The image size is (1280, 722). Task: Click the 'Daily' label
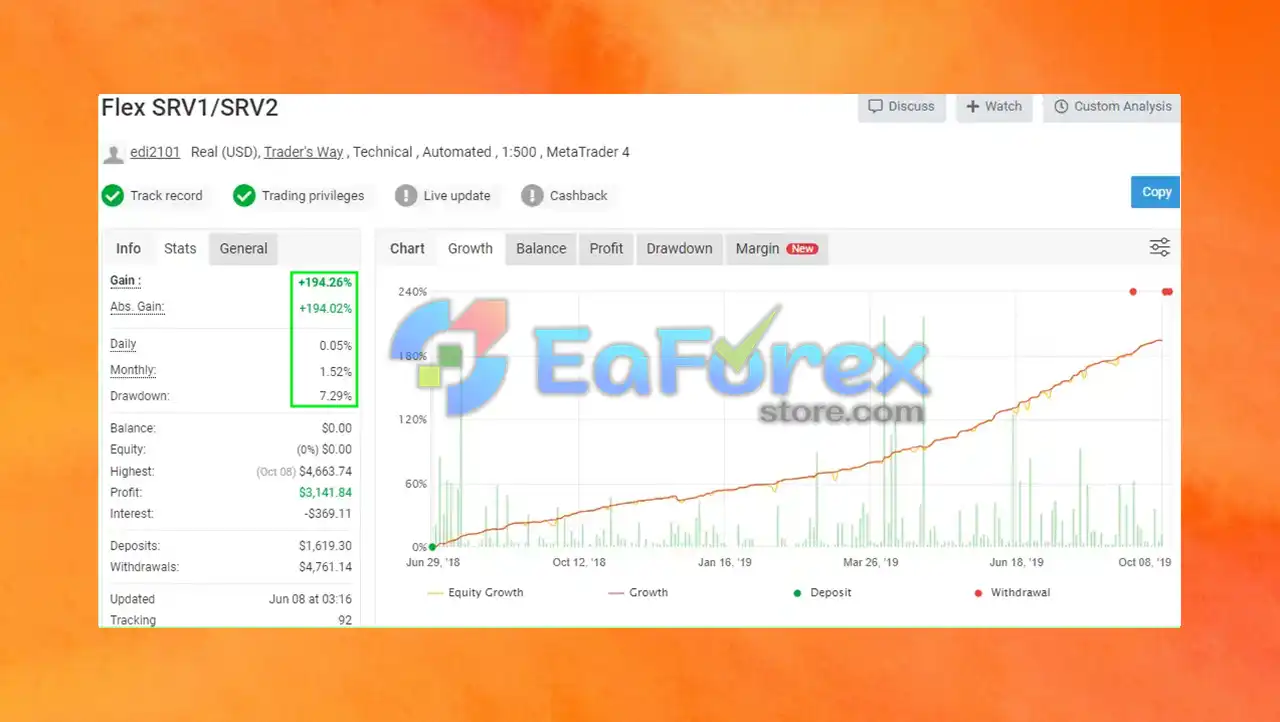(x=123, y=344)
